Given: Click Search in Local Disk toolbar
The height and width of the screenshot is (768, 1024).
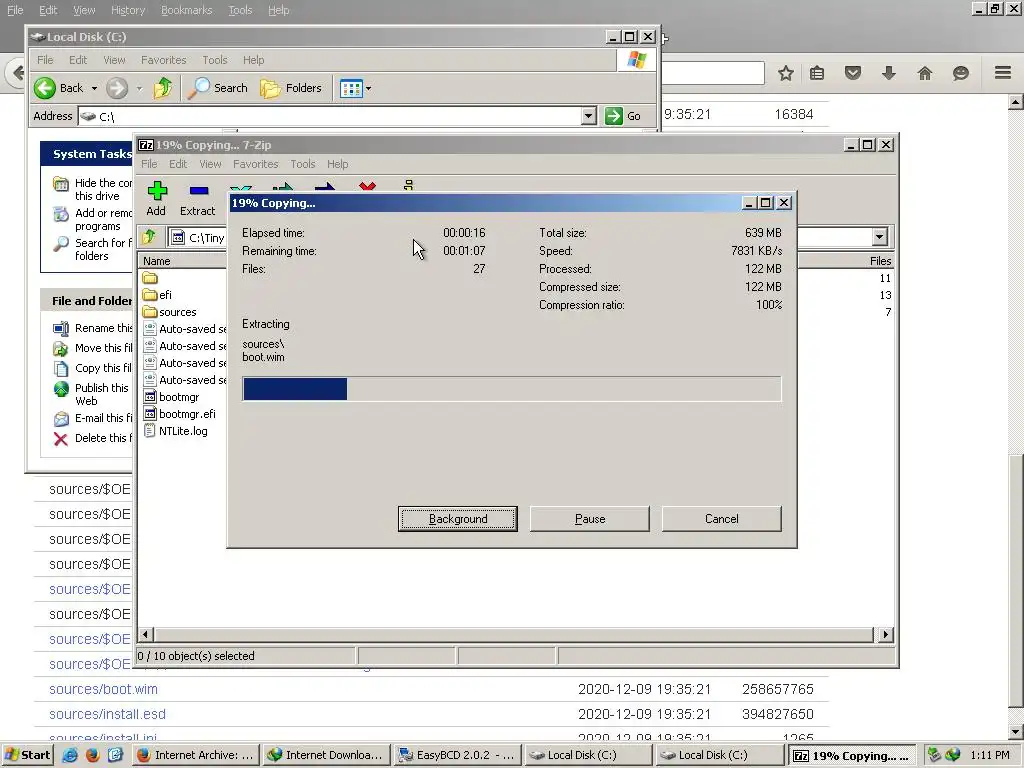Looking at the screenshot, I should click(x=217, y=88).
